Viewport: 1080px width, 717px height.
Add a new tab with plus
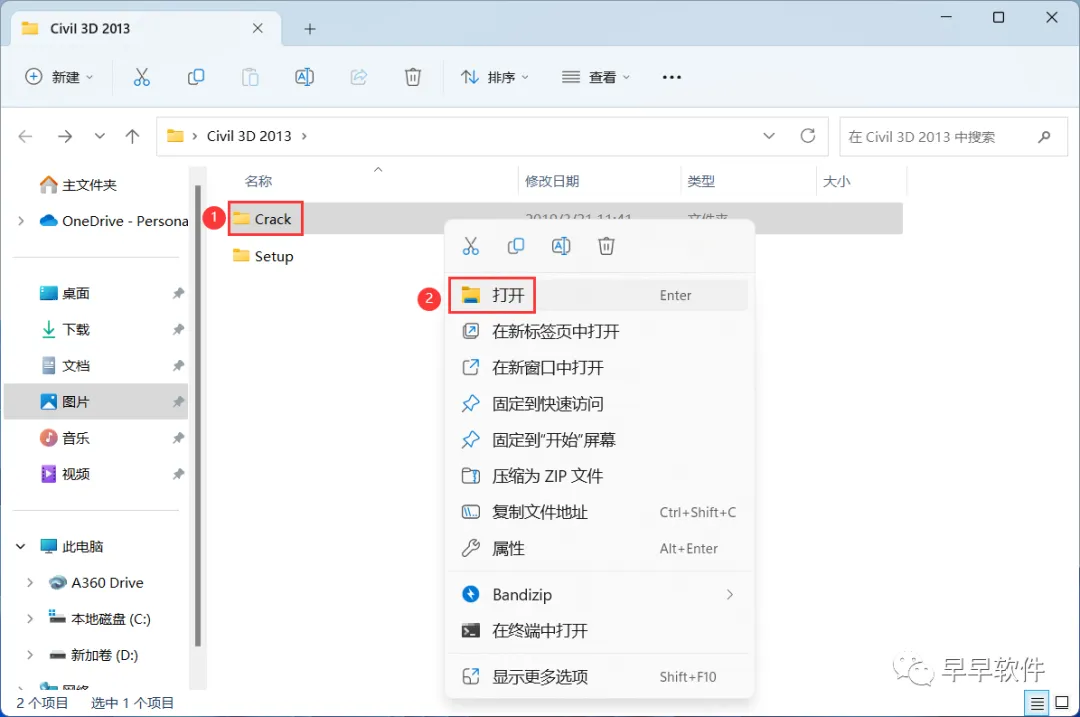tap(310, 29)
